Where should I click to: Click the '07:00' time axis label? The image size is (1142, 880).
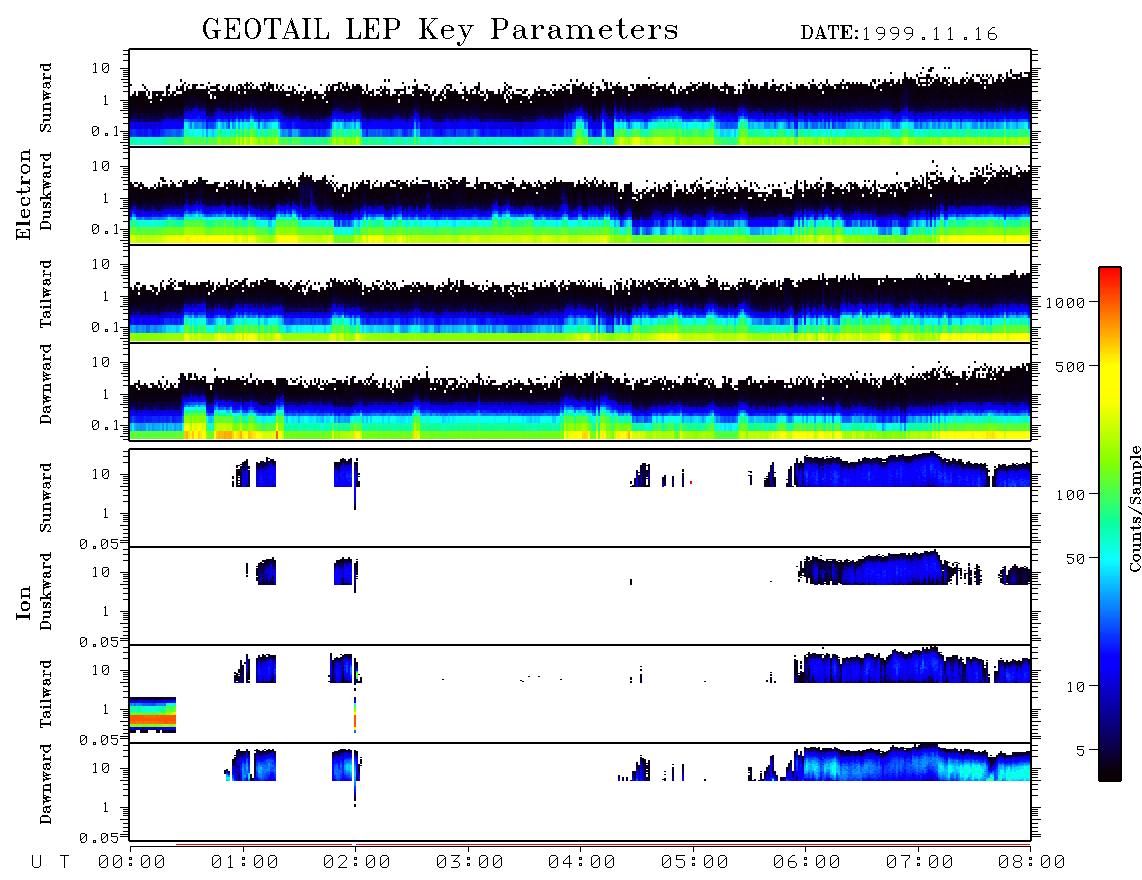coord(919,863)
